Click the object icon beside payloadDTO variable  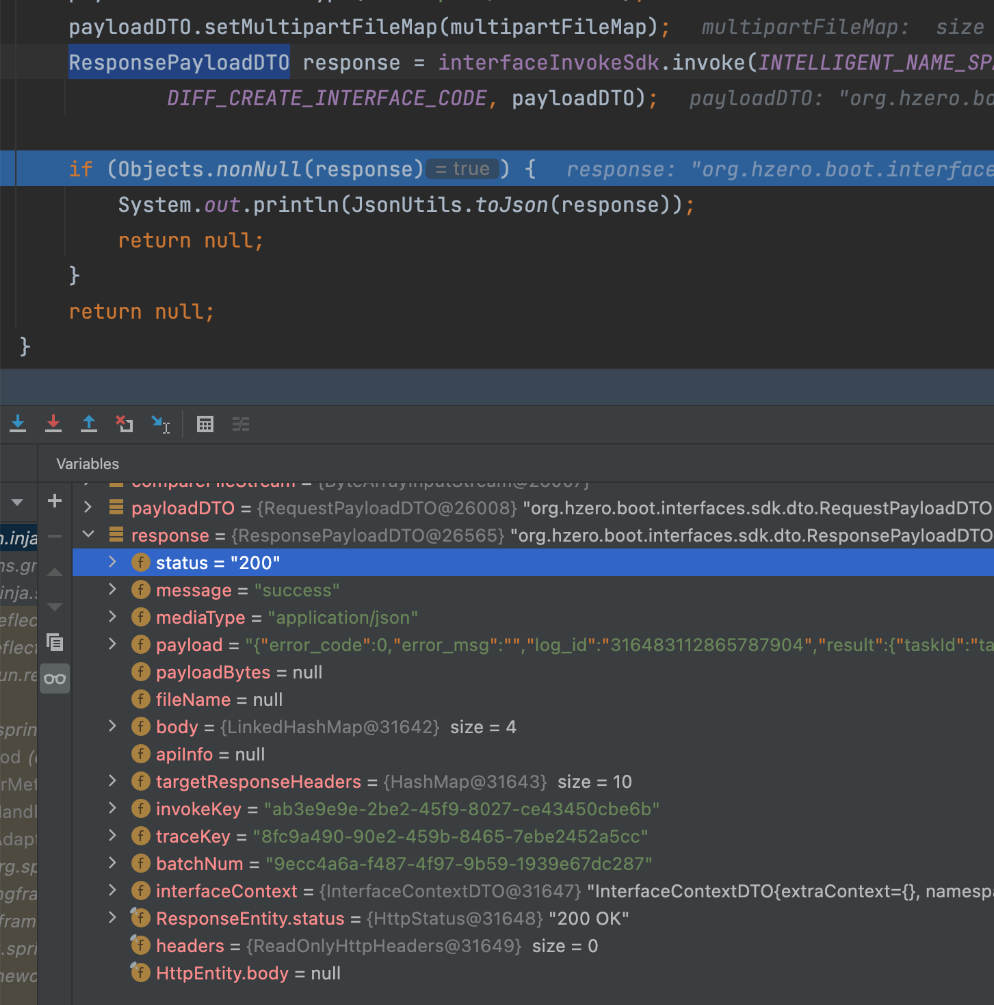pos(116,508)
